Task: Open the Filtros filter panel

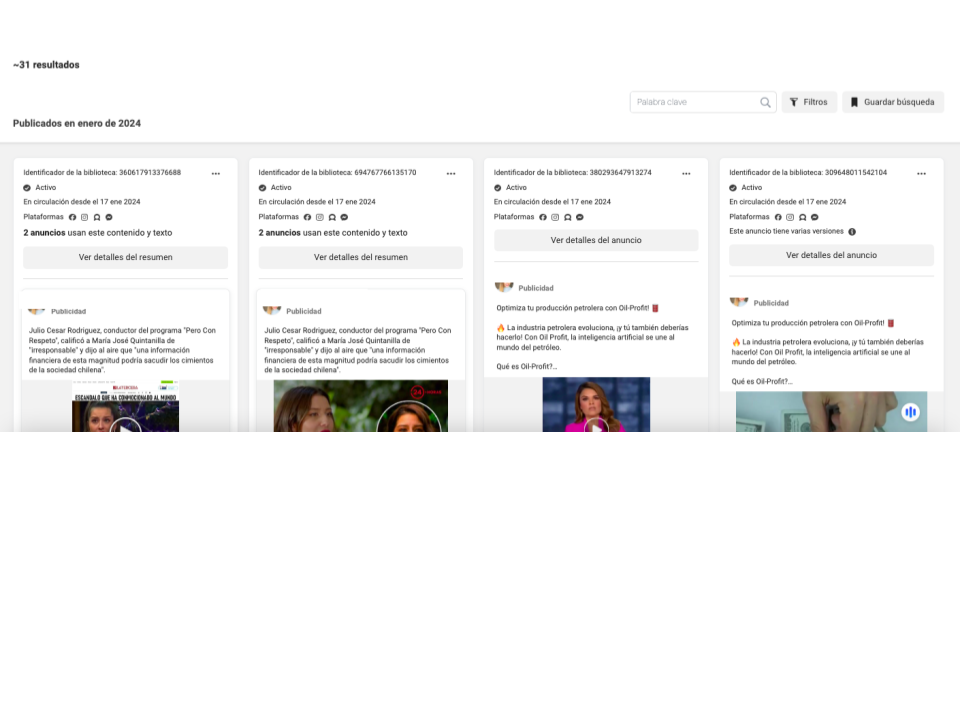Action: point(808,102)
